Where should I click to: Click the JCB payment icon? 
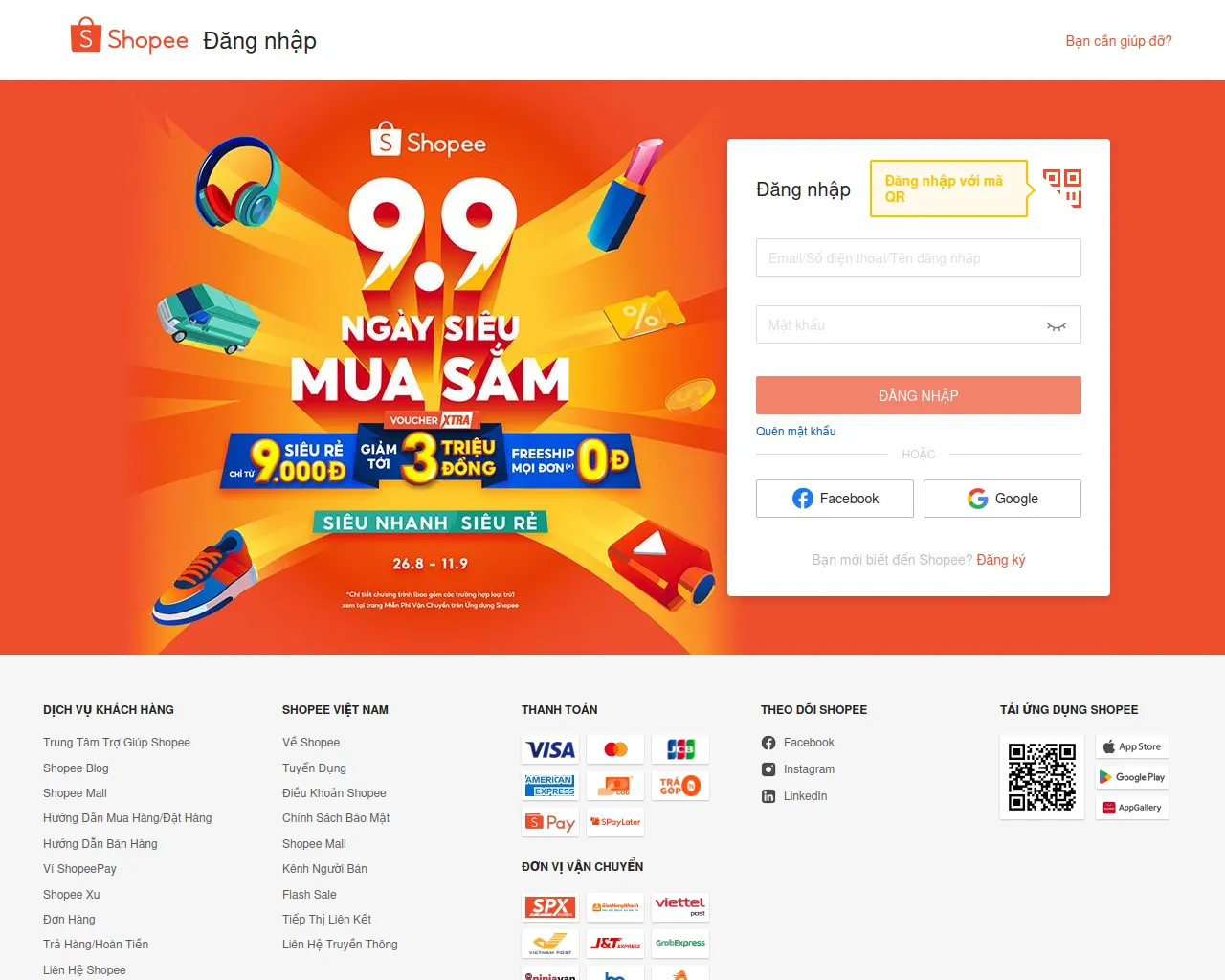(x=680, y=749)
